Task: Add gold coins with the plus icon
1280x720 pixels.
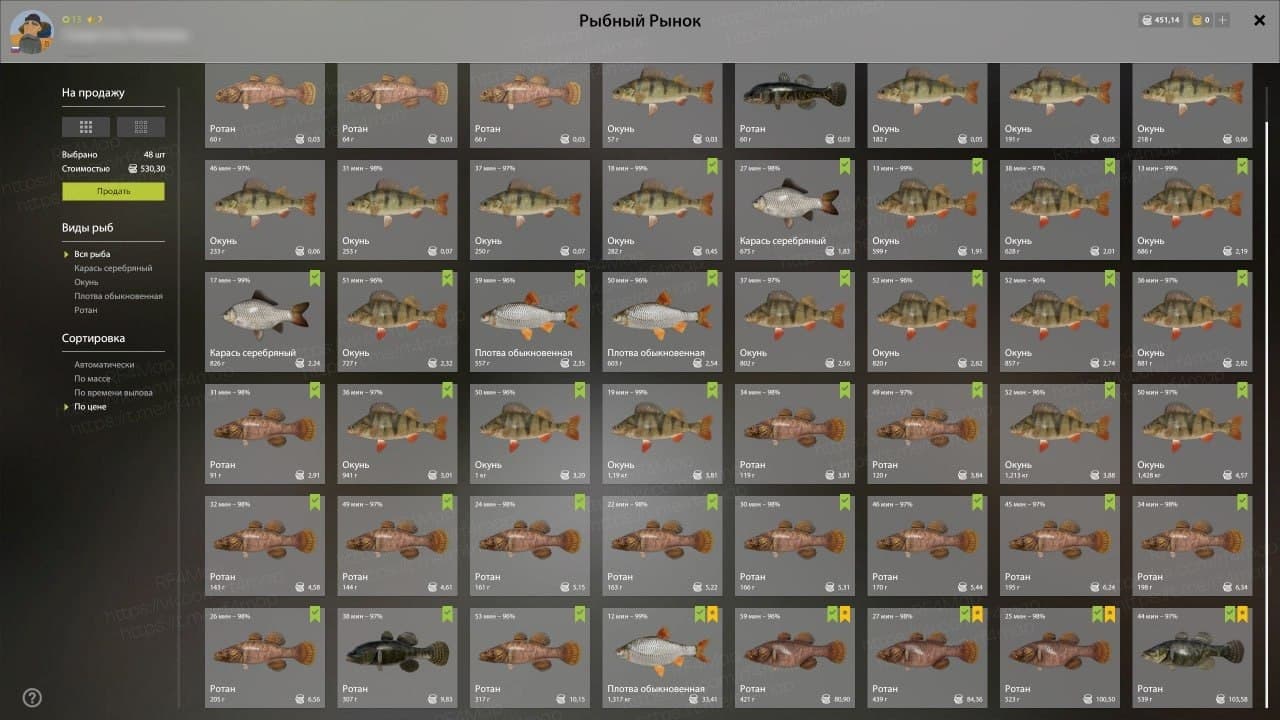Action: [1223, 20]
